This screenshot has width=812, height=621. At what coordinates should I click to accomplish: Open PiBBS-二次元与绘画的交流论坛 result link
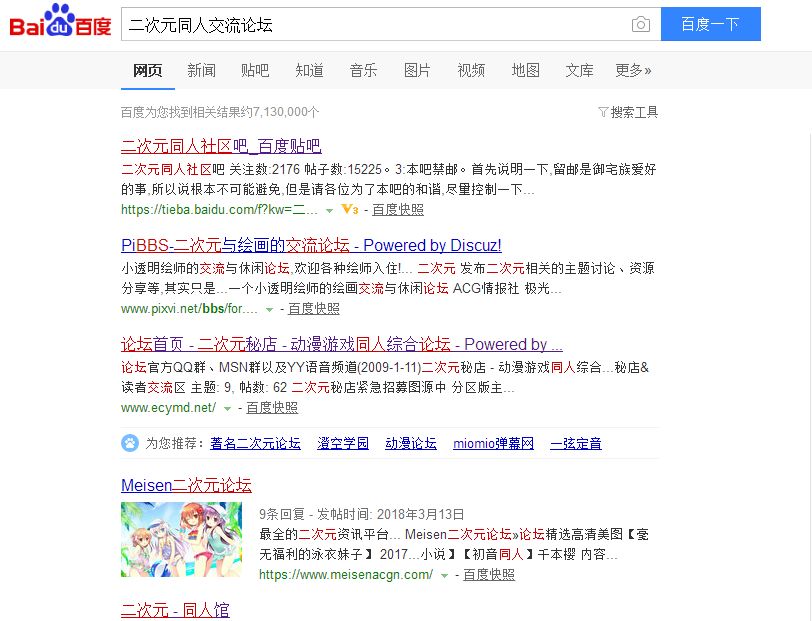311,245
